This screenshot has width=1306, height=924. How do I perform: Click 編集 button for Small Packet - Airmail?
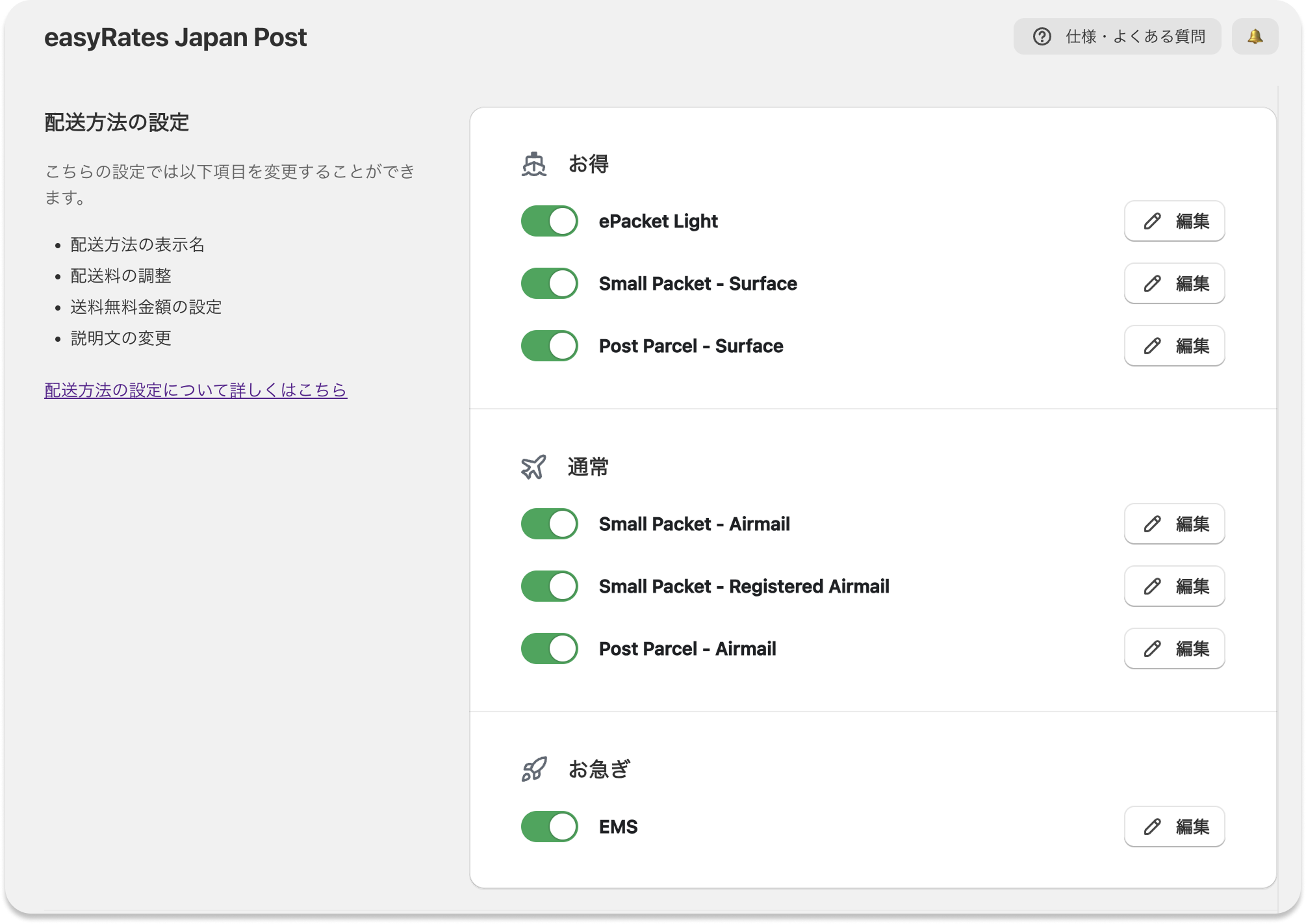pyautogui.click(x=1174, y=524)
